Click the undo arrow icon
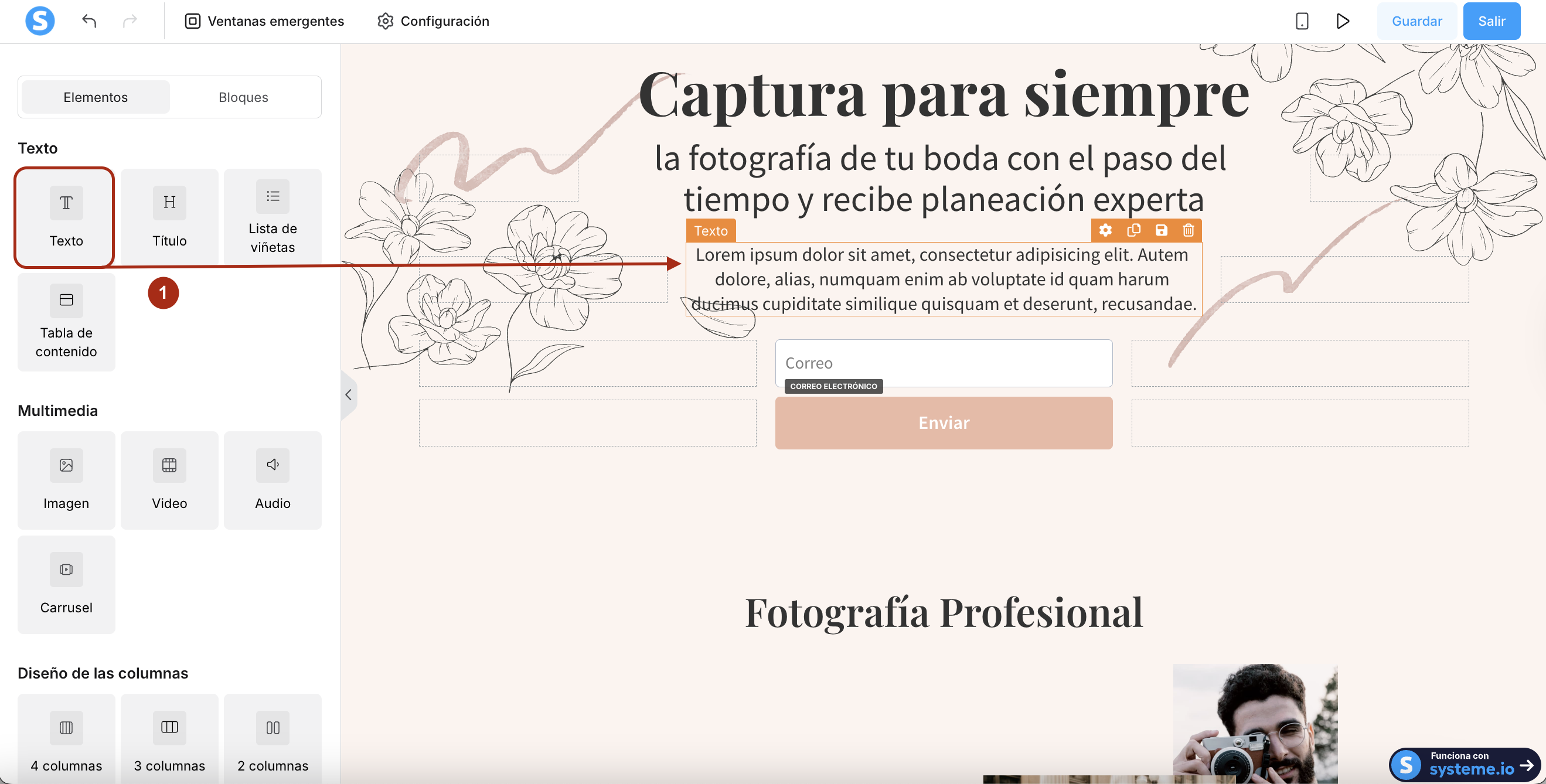This screenshot has width=1546, height=784. (89, 21)
